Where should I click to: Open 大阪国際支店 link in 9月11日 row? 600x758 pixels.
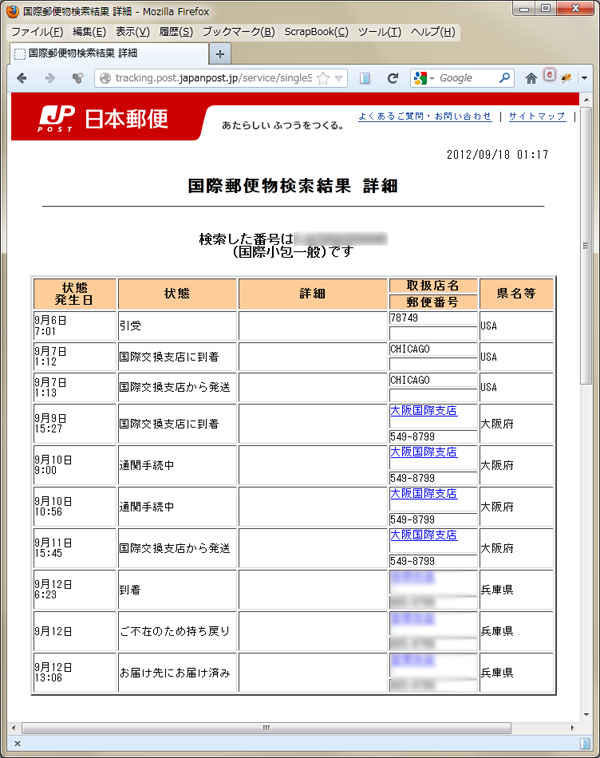point(424,535)
